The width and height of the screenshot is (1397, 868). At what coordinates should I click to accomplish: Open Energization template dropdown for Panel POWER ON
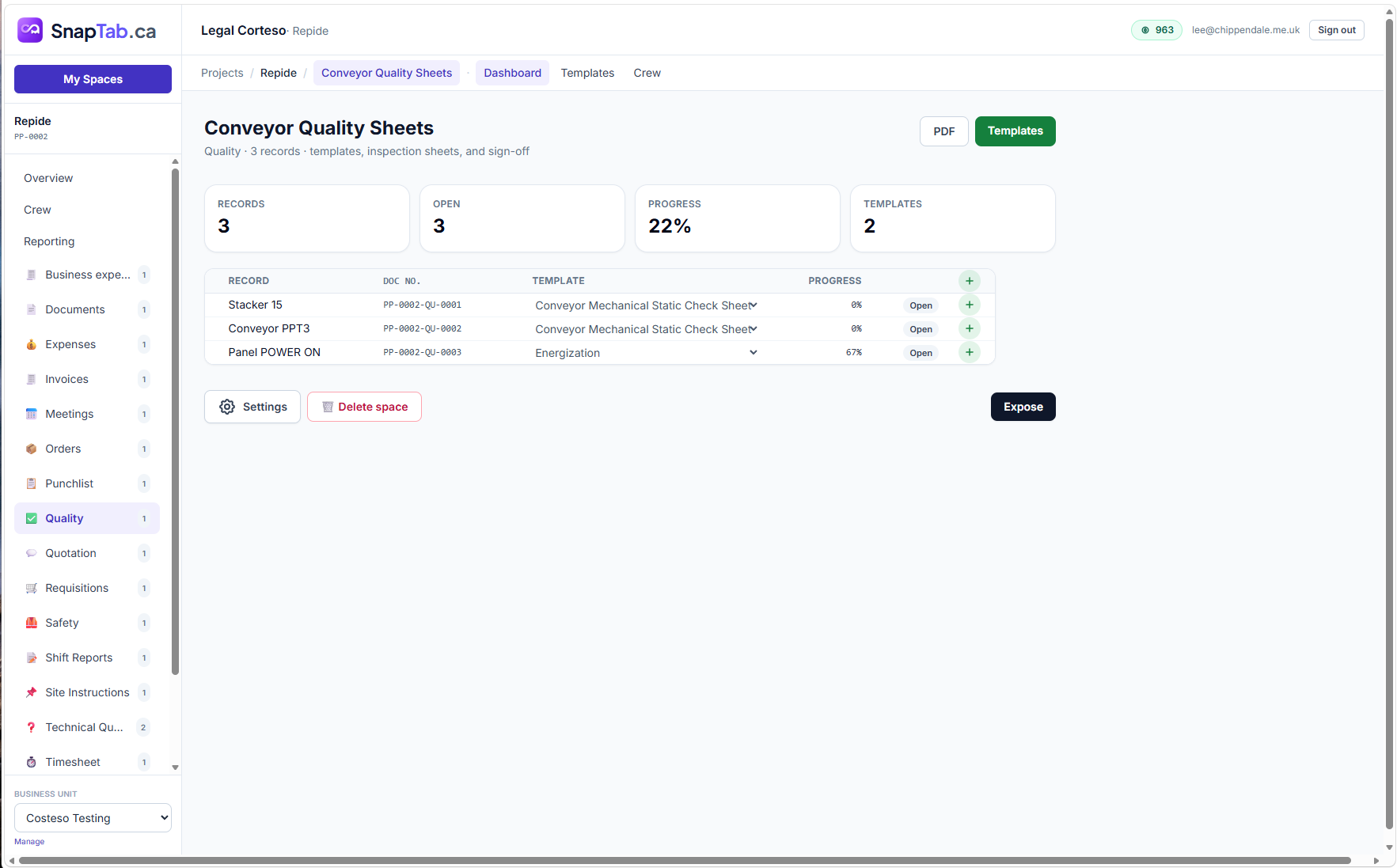pyautogui.click(x=646, y=353)
